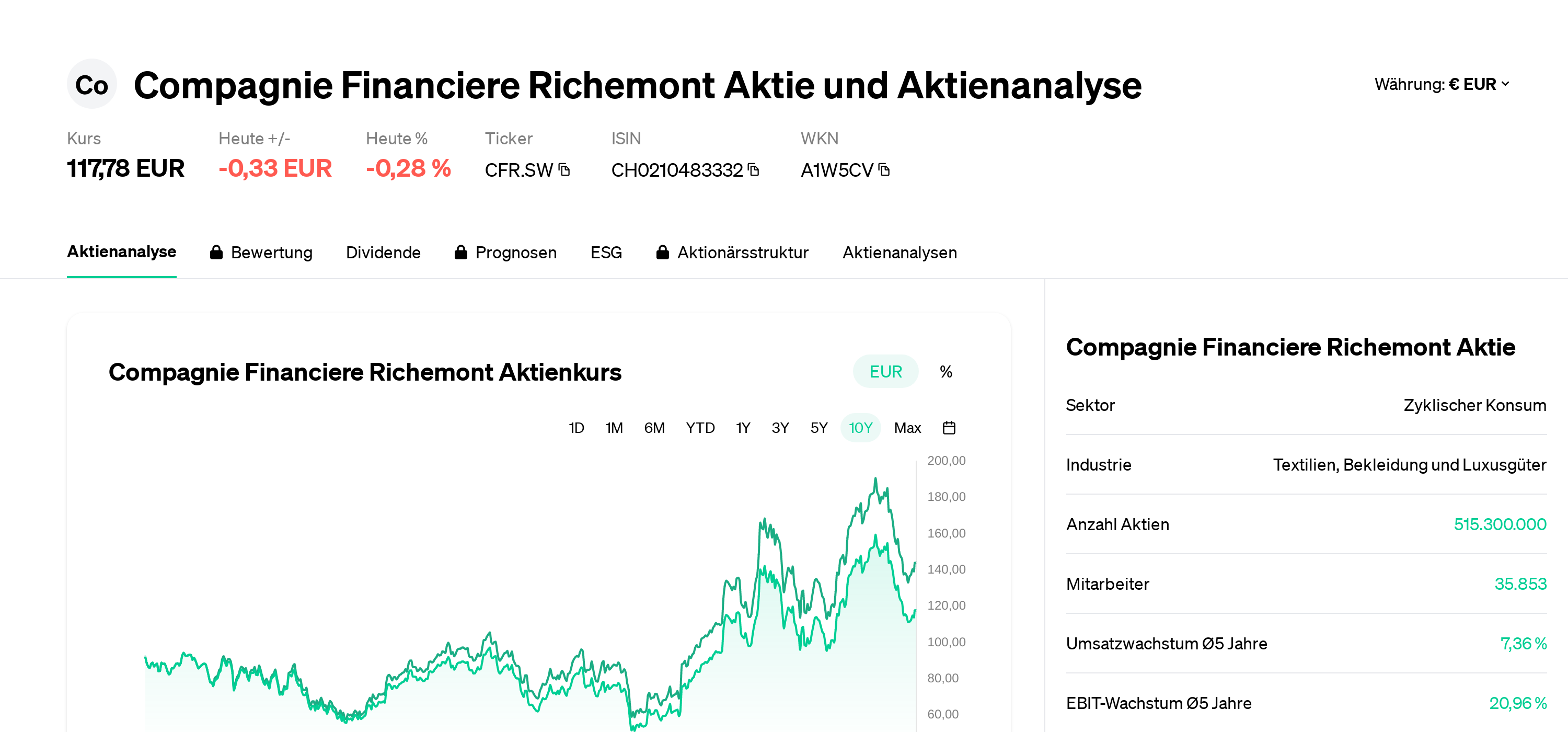Copy the ticker CFR.SW using the copy icon
1568x732 pixels.
click(x=563, y=170)
